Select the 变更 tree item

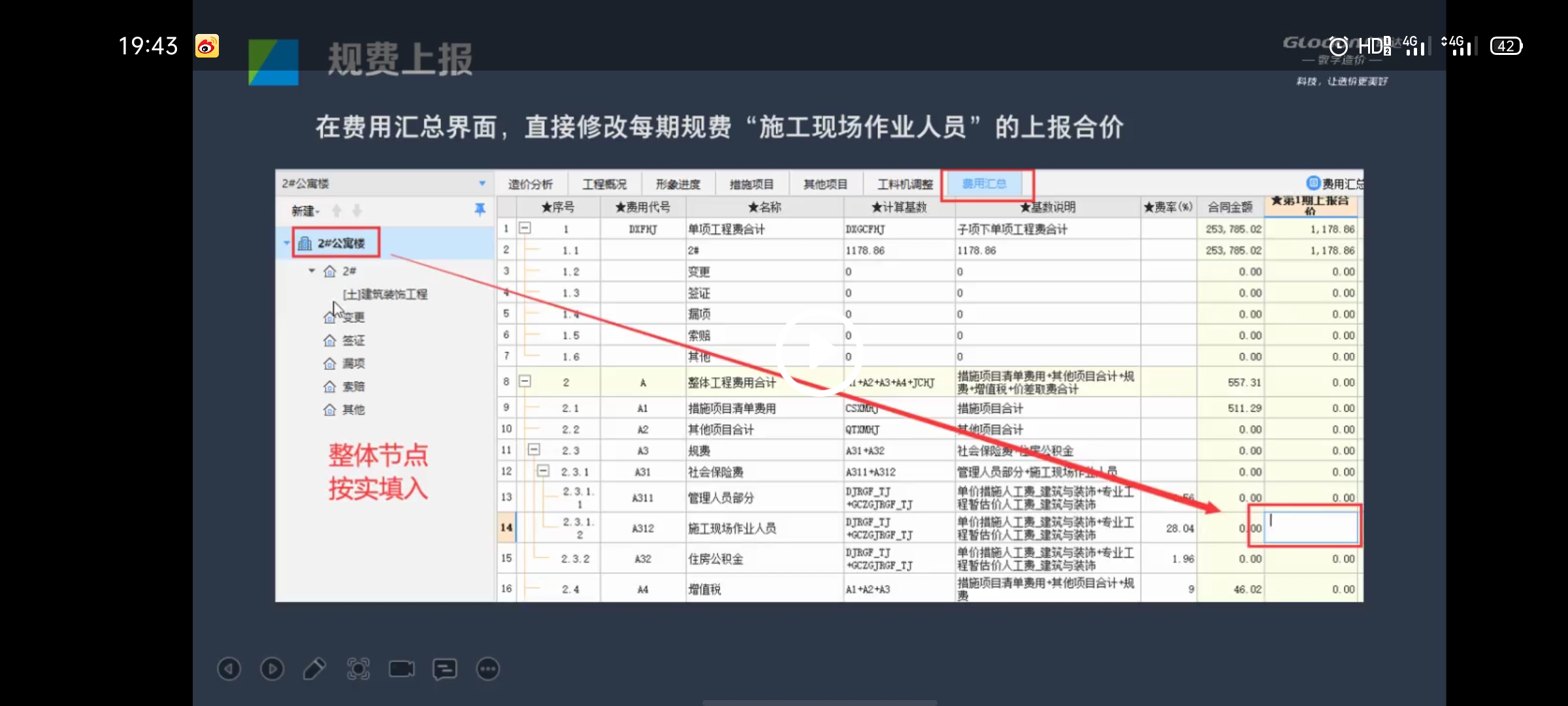click(353, 317)
